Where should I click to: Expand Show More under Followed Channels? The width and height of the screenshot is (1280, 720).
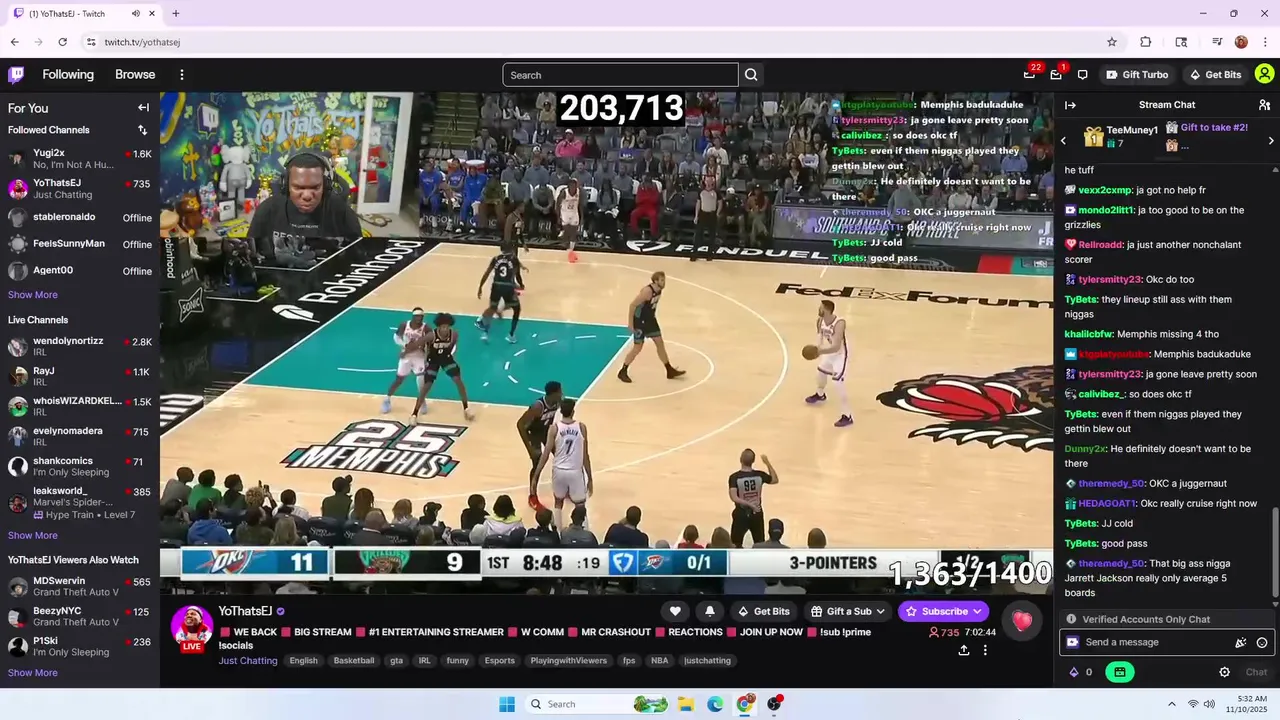33,295
